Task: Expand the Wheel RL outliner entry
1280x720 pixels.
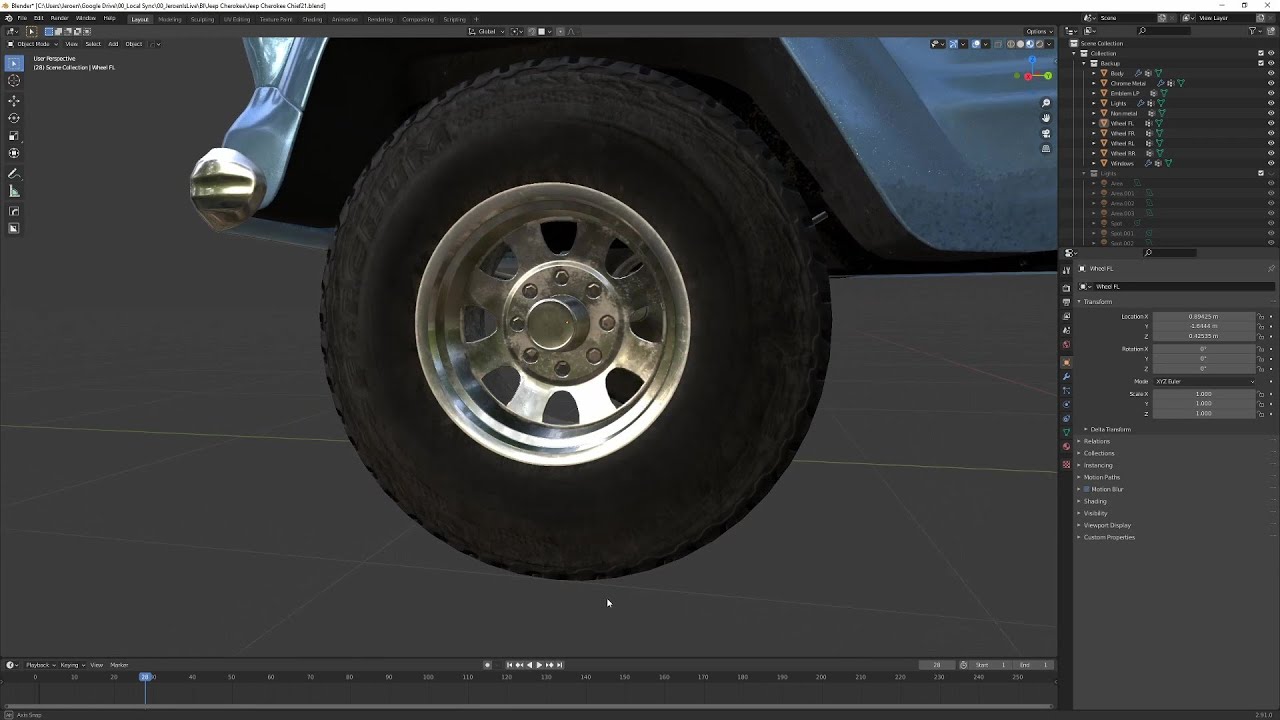Action: pyautogui.click(x=1094, y=143)
